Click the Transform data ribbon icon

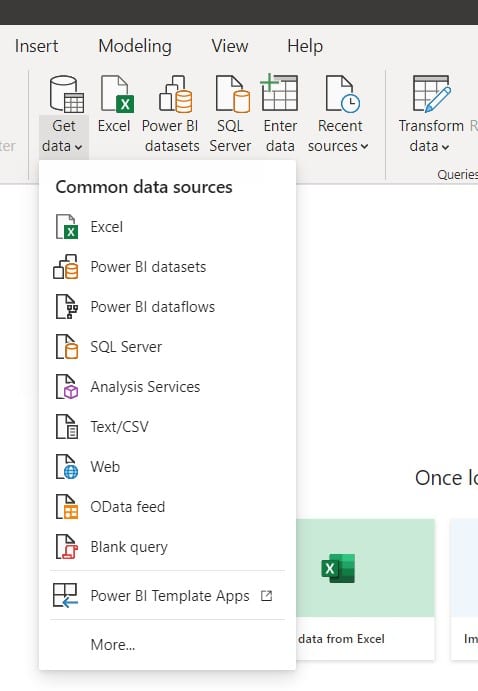coord(431,93)
